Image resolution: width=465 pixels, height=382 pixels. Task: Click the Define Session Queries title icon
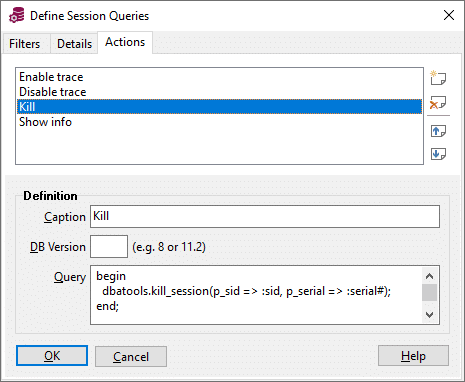pos(16,16)
